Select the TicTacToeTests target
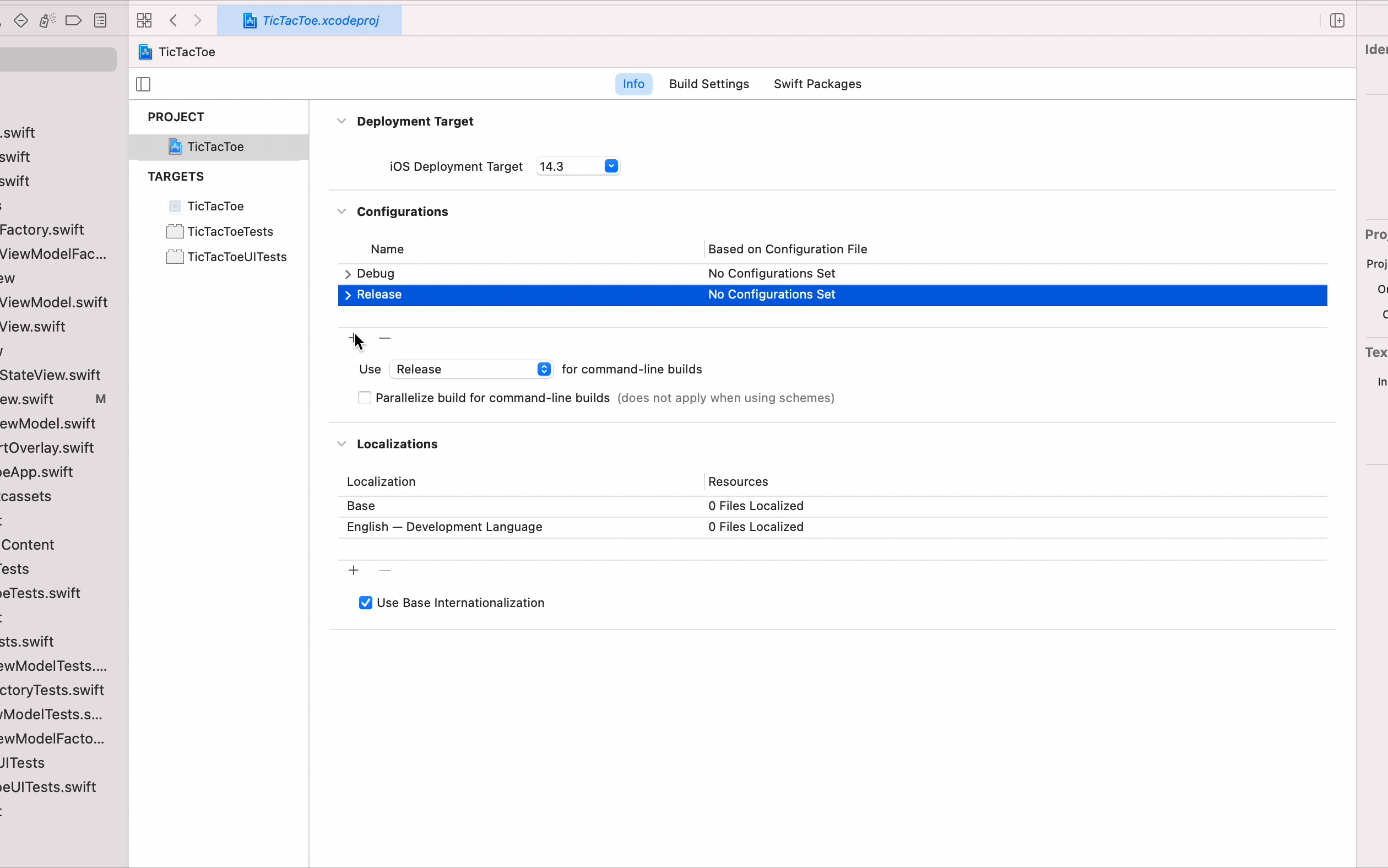The width and height of the screenshot is (1388, 868). click(x=219, y=231)
